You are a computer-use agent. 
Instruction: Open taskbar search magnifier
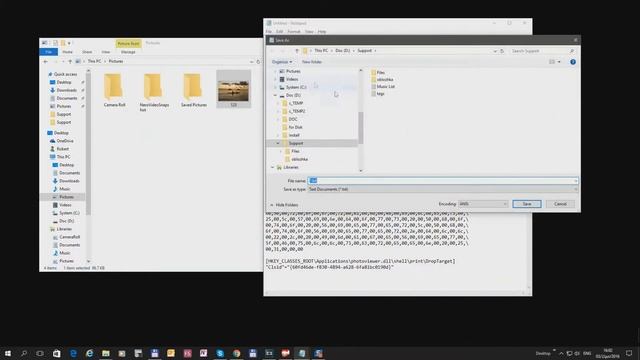point(24,353)
